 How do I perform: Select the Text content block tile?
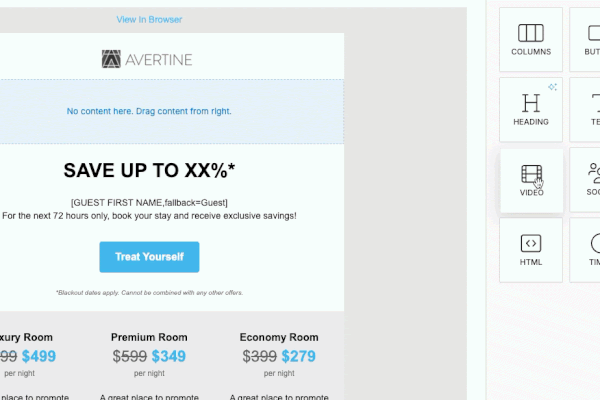click(586, 109)
